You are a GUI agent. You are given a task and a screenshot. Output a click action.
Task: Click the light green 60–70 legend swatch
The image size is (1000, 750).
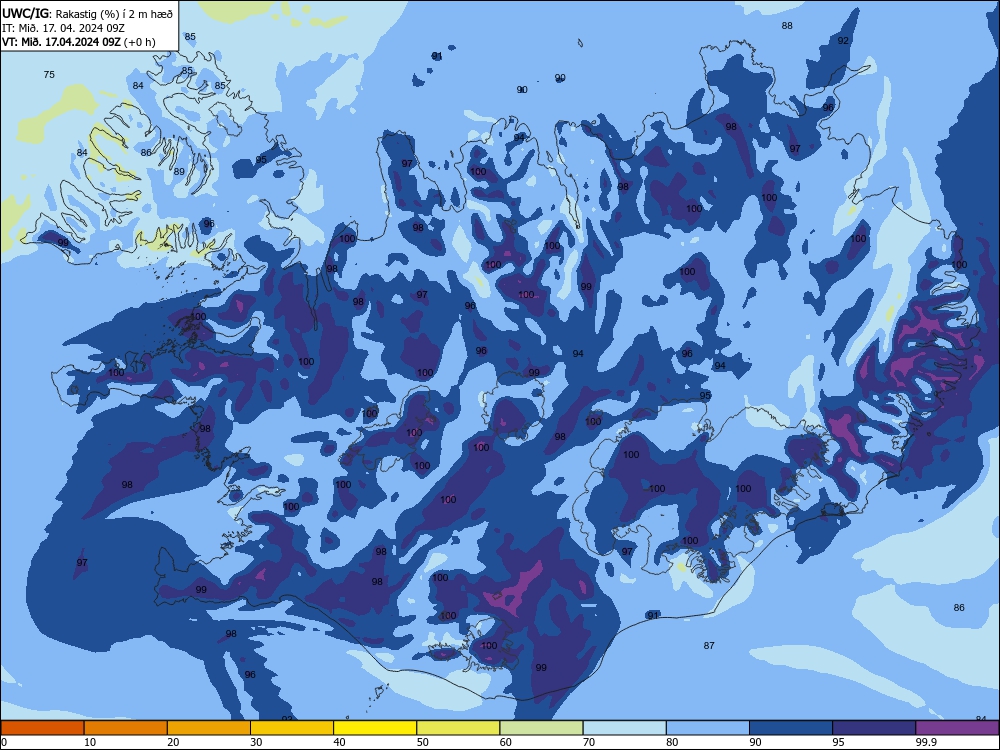coord(541,728)
